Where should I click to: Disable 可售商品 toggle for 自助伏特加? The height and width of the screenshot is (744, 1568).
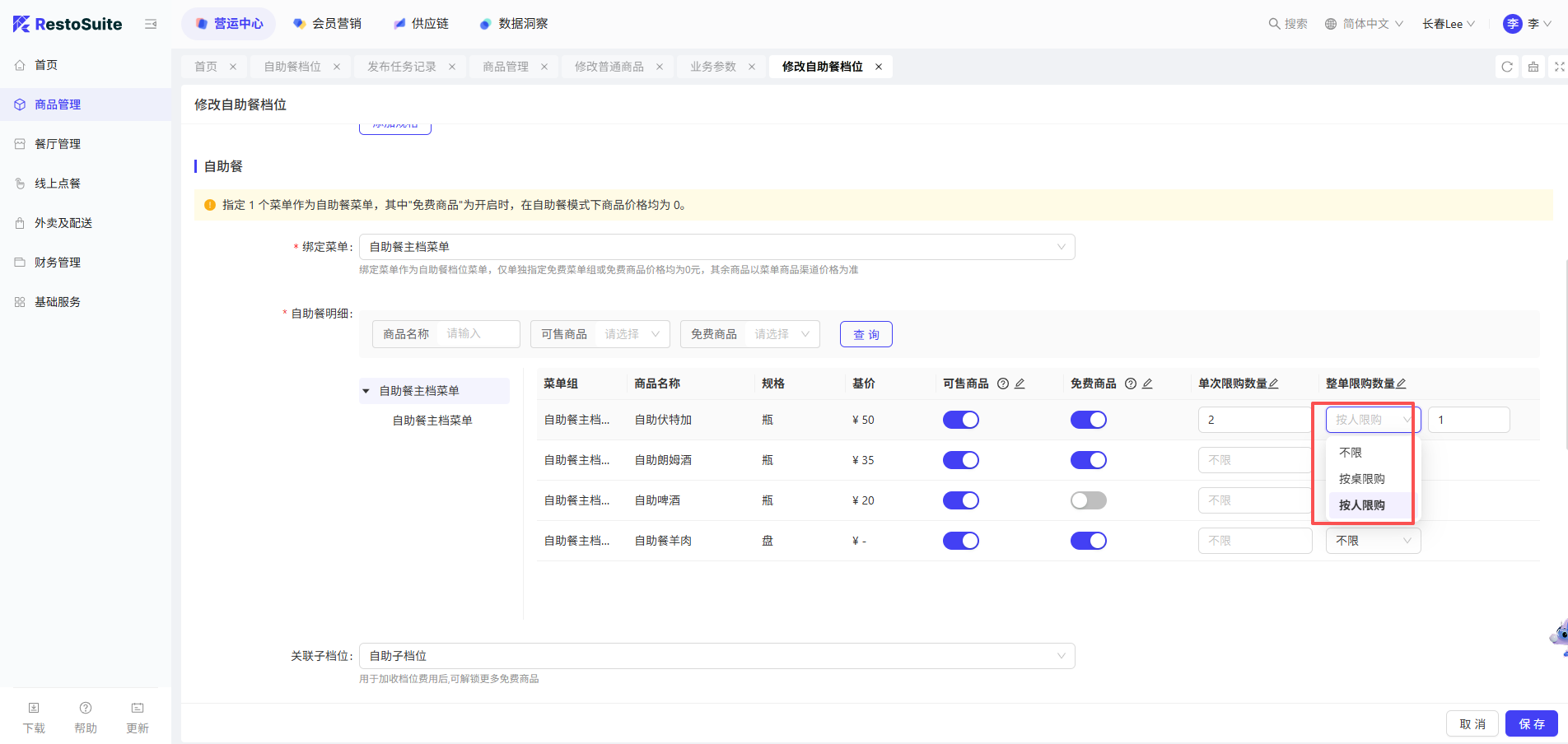pos(960,420)
